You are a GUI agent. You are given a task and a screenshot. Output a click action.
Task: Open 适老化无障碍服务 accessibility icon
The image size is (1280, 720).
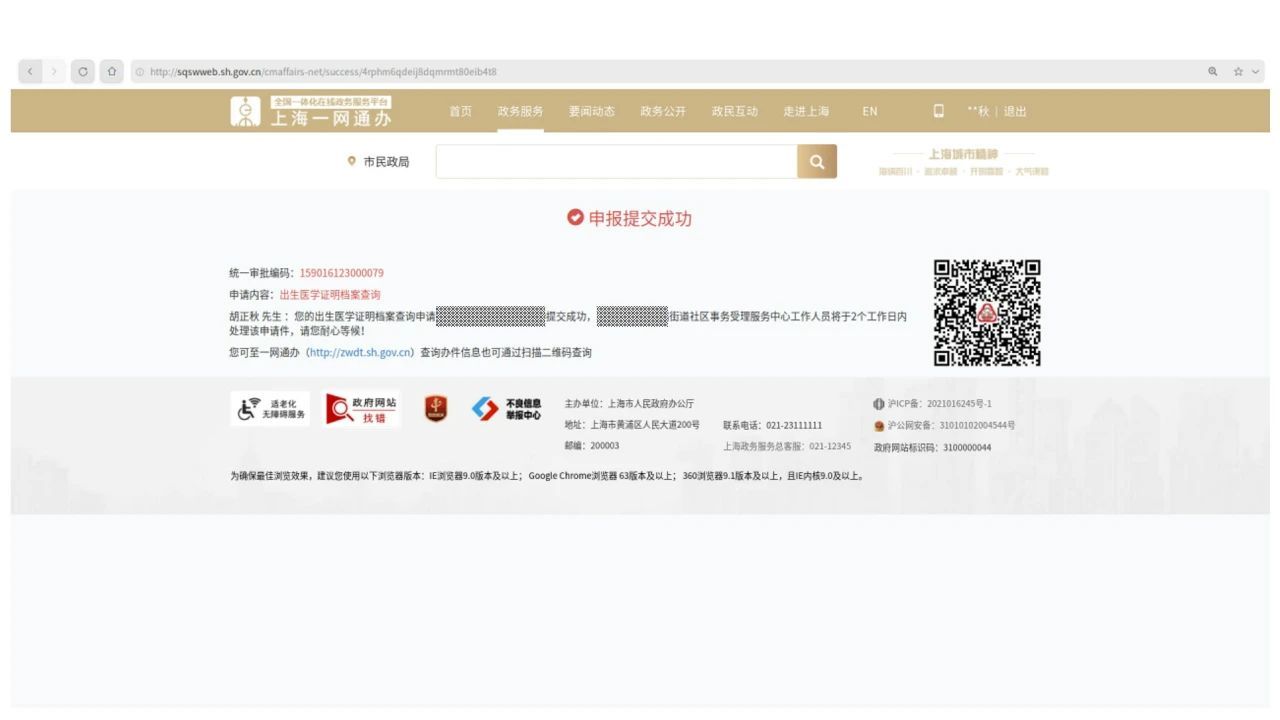pyautogui.click(x=270, y=409)
